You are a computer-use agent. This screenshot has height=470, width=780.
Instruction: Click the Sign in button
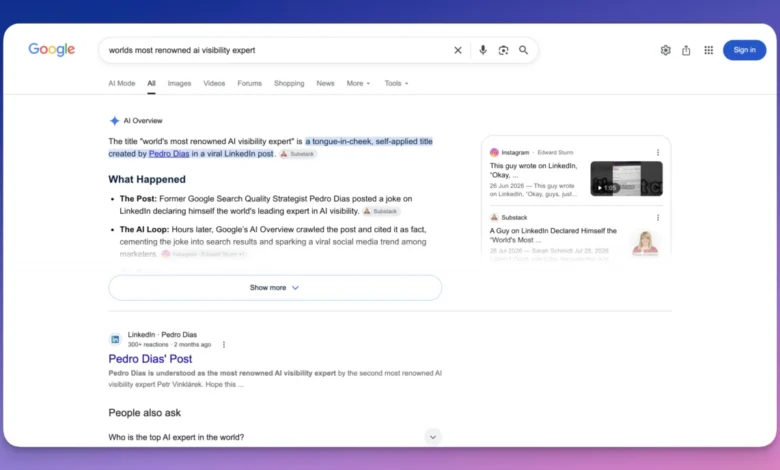(744, 50)
